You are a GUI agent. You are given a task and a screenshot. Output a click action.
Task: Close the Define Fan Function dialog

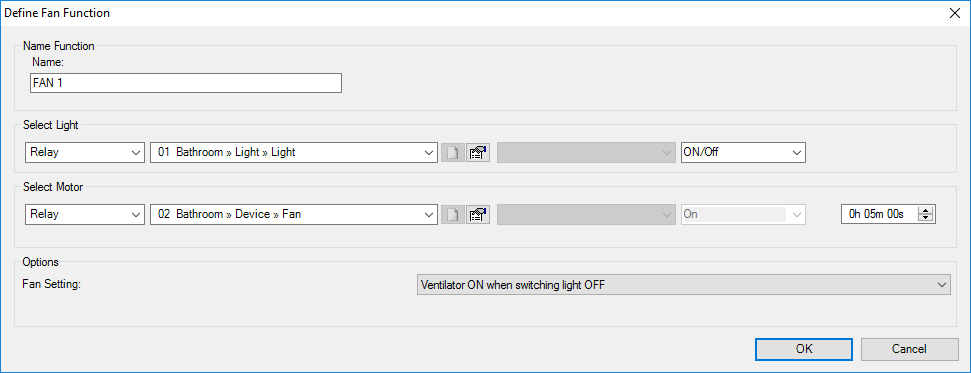point(954,13)
